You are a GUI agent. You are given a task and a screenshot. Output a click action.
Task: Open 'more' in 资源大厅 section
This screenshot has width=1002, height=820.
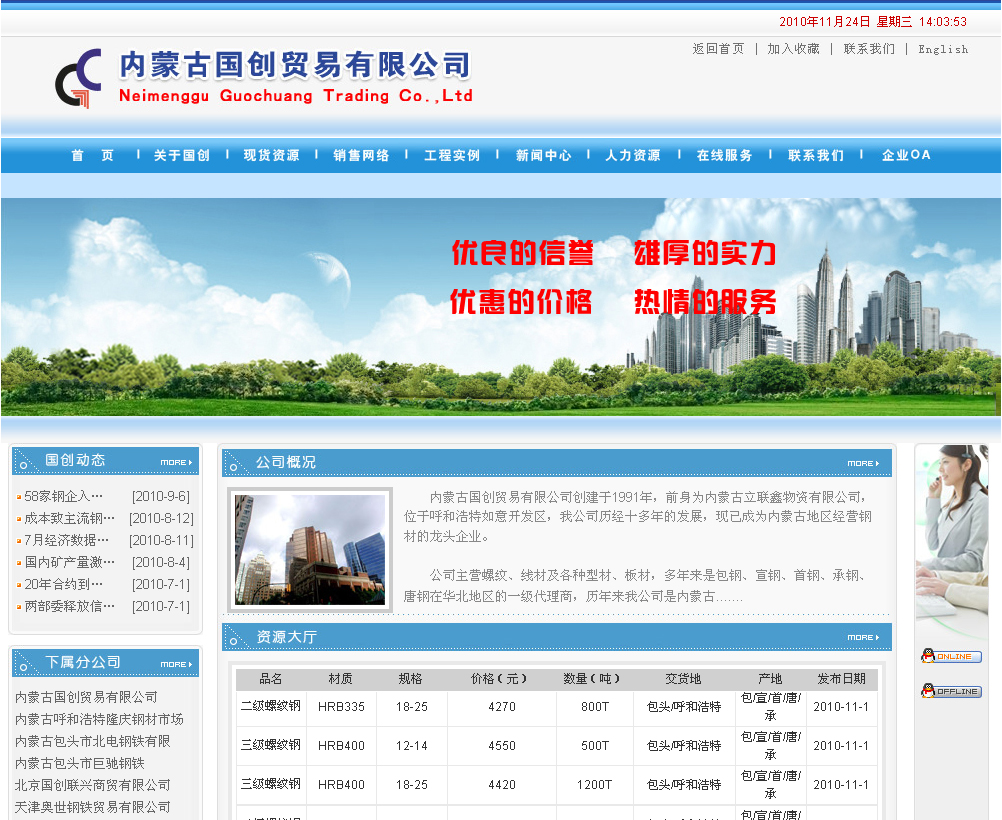coord(863,637)
